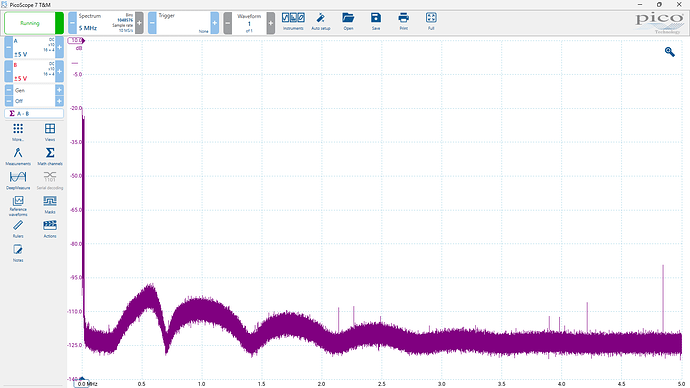The width and height of the screenshot is (690, 388).
Task: Click the Save button
Action: [376, 22]
